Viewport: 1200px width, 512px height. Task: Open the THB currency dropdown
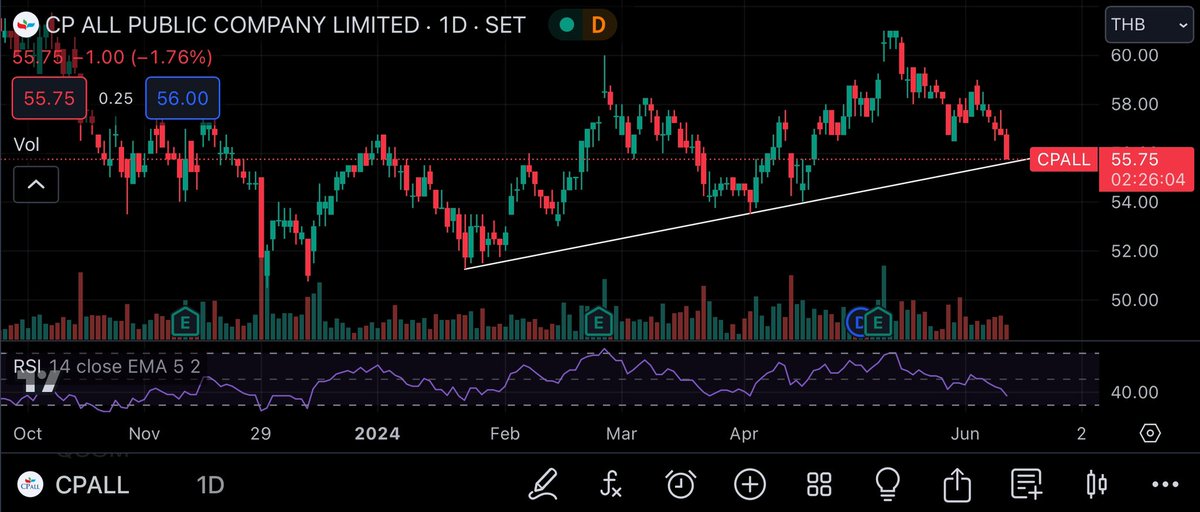(1150, 24)
